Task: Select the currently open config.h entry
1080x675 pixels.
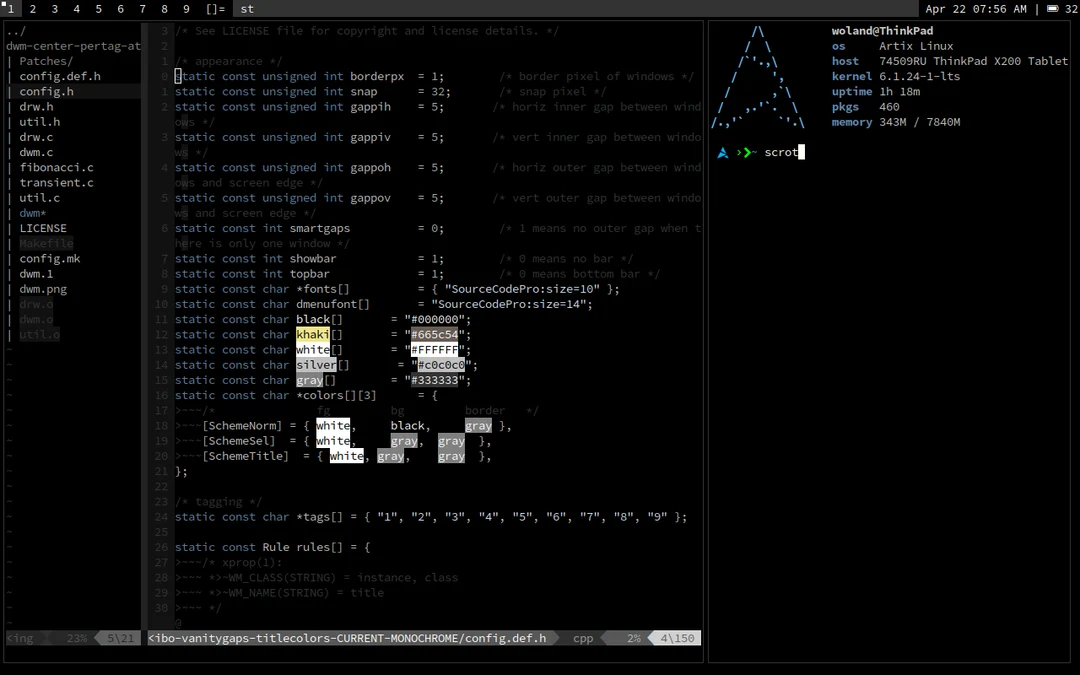Action: pyautogui.click(x=46, y=91)
